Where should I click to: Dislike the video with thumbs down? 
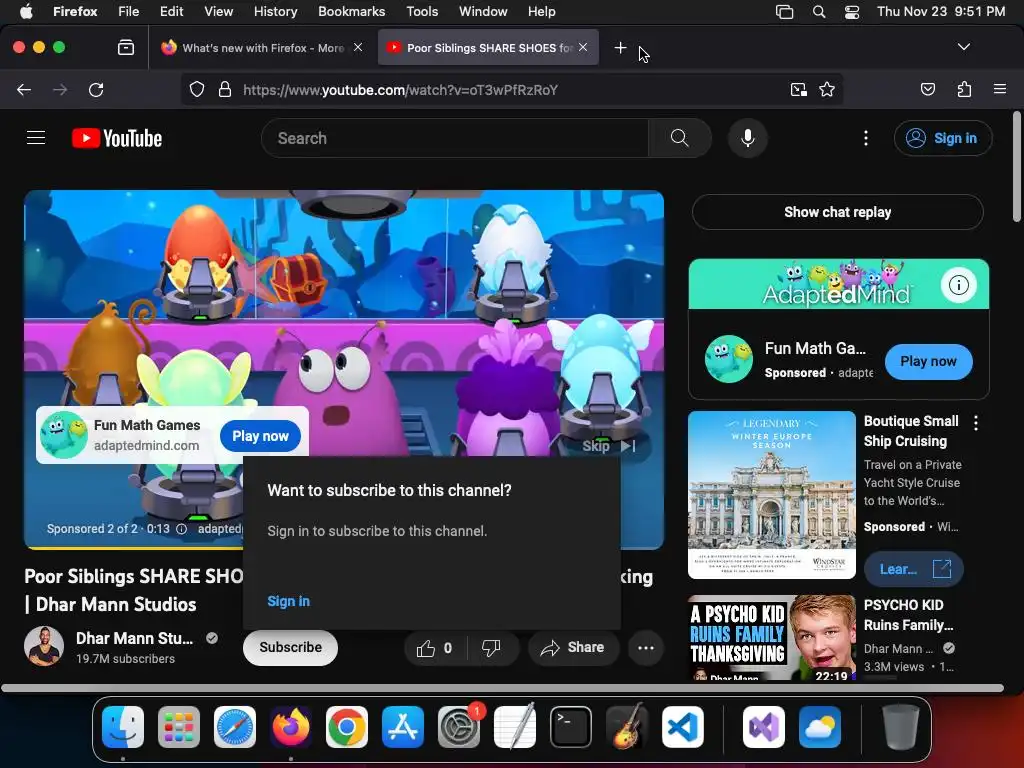pos(491,648)
